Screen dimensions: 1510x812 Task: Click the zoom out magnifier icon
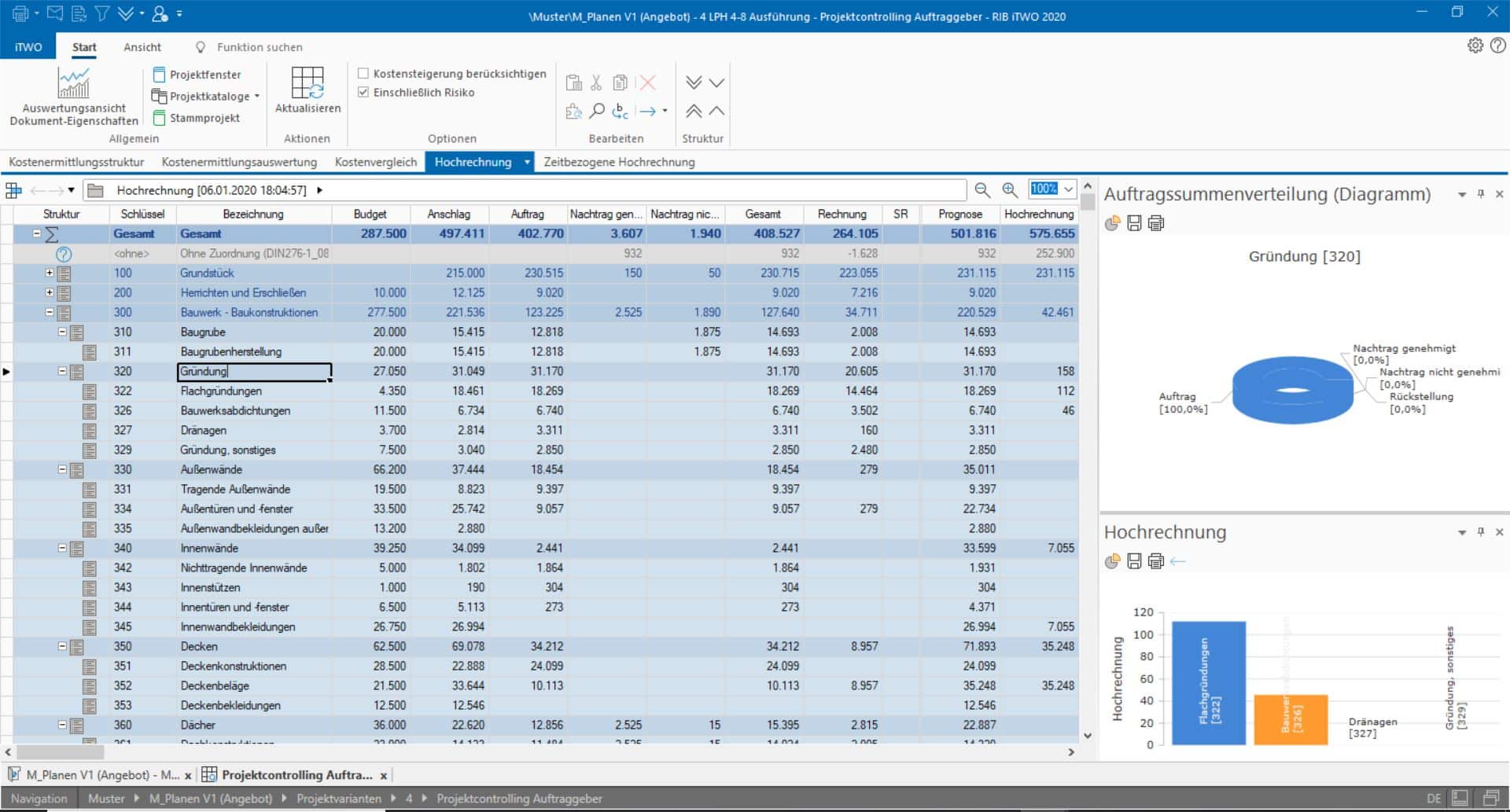[x=982, y=189]
